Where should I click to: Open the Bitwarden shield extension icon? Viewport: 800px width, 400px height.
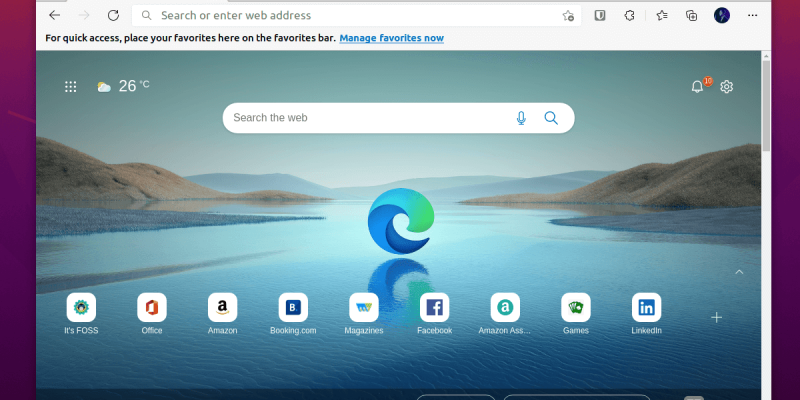point(600,15)
